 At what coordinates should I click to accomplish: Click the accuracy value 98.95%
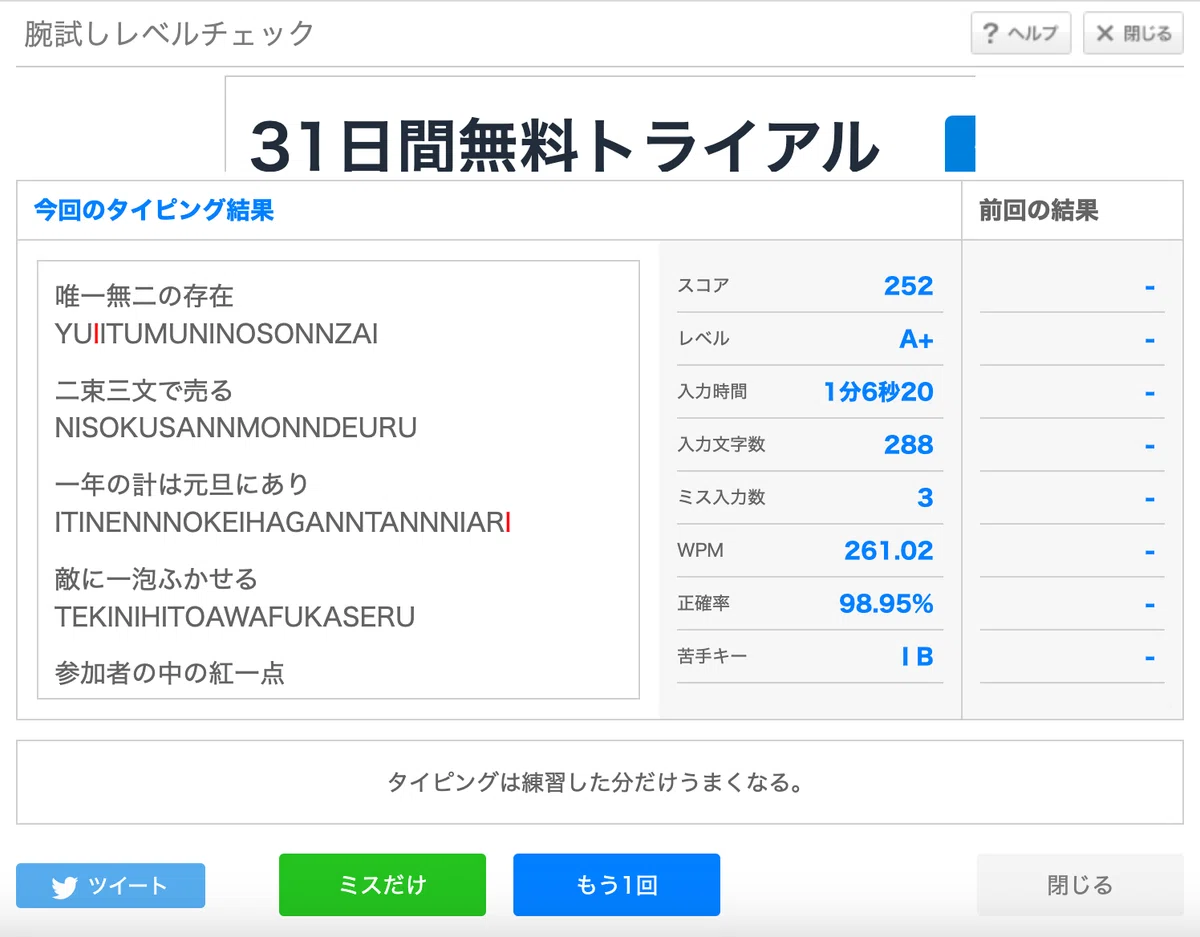(886, 604)
